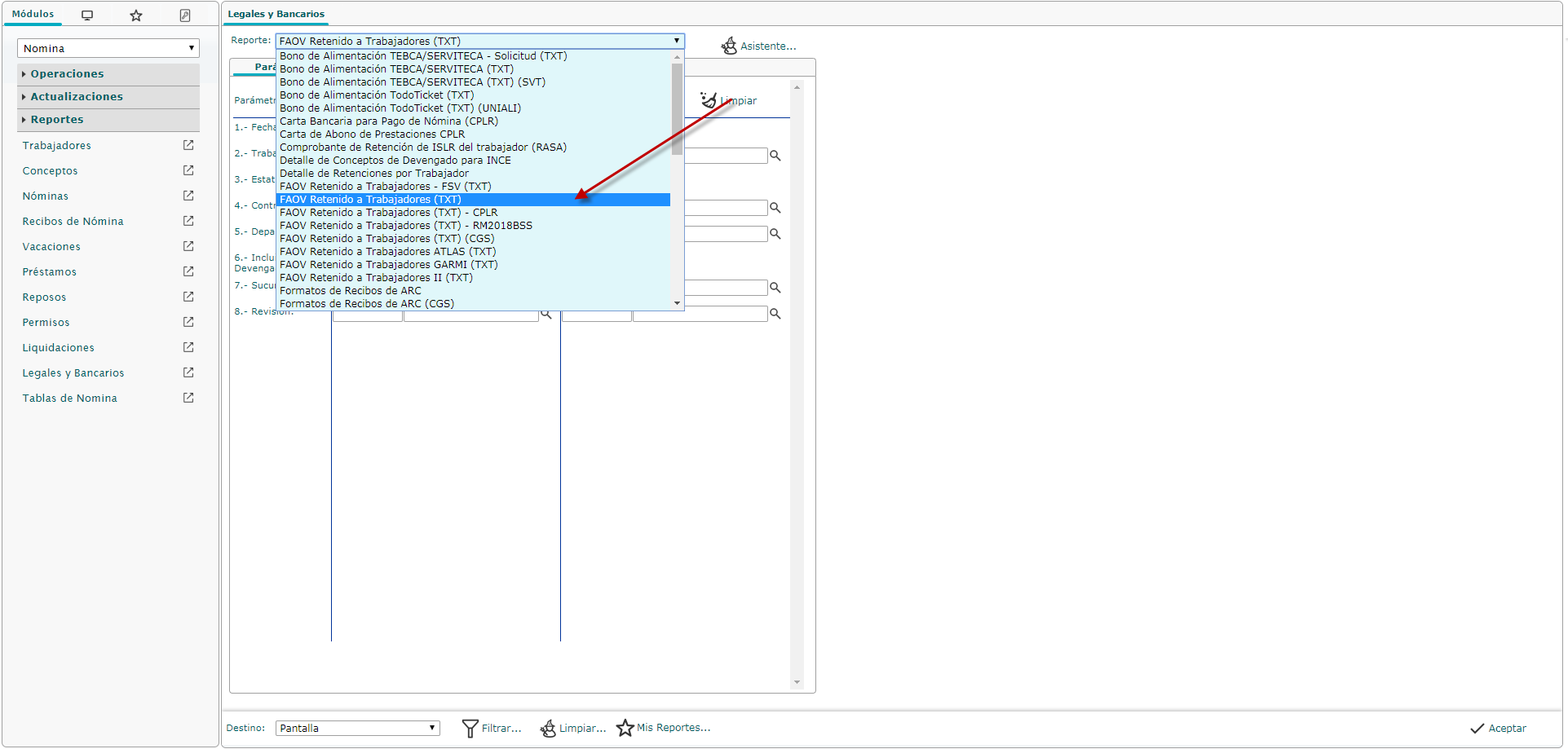Open the Liquidaciones link
Screen dimensions: 1568x749
click(x=58, y=347)
